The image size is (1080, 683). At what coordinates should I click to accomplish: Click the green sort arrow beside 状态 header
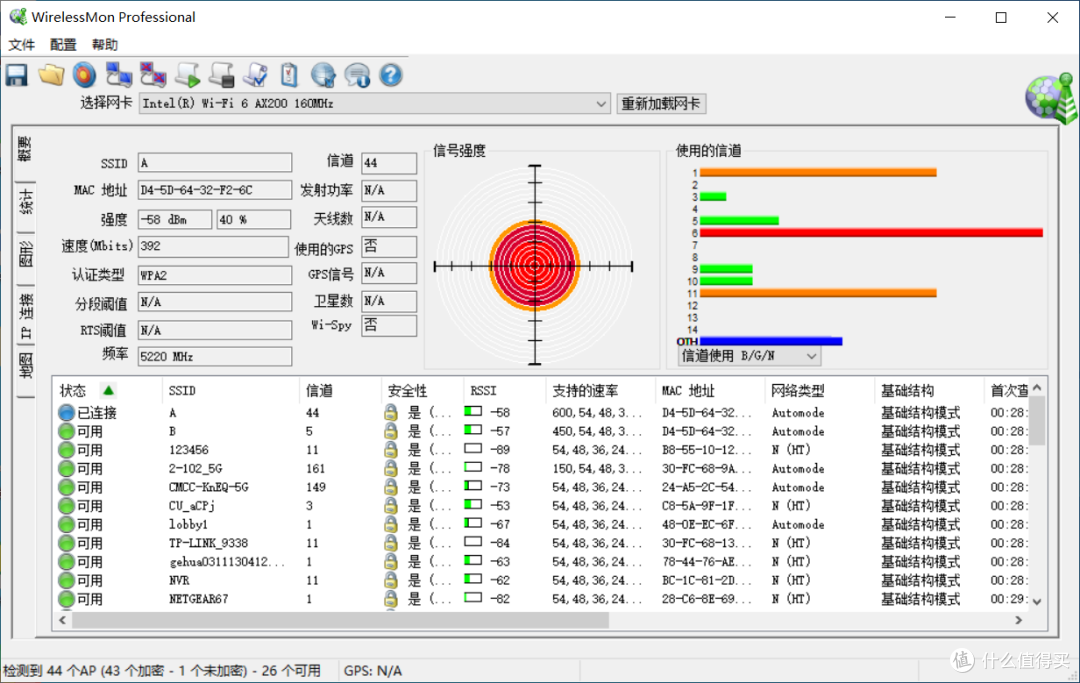click(x=108, y=390)
